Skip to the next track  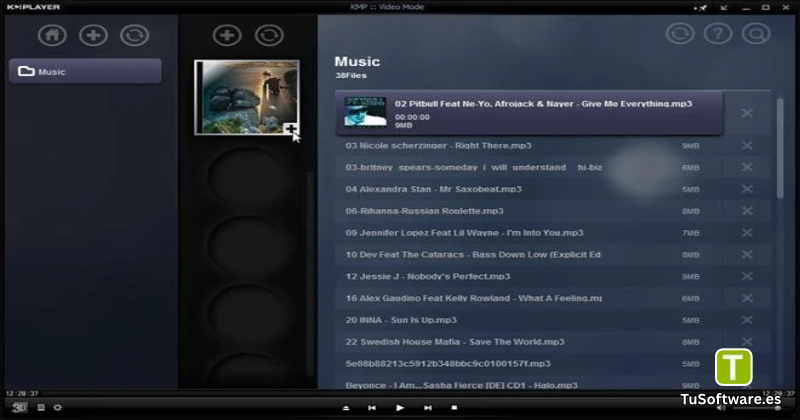(428, 408)
